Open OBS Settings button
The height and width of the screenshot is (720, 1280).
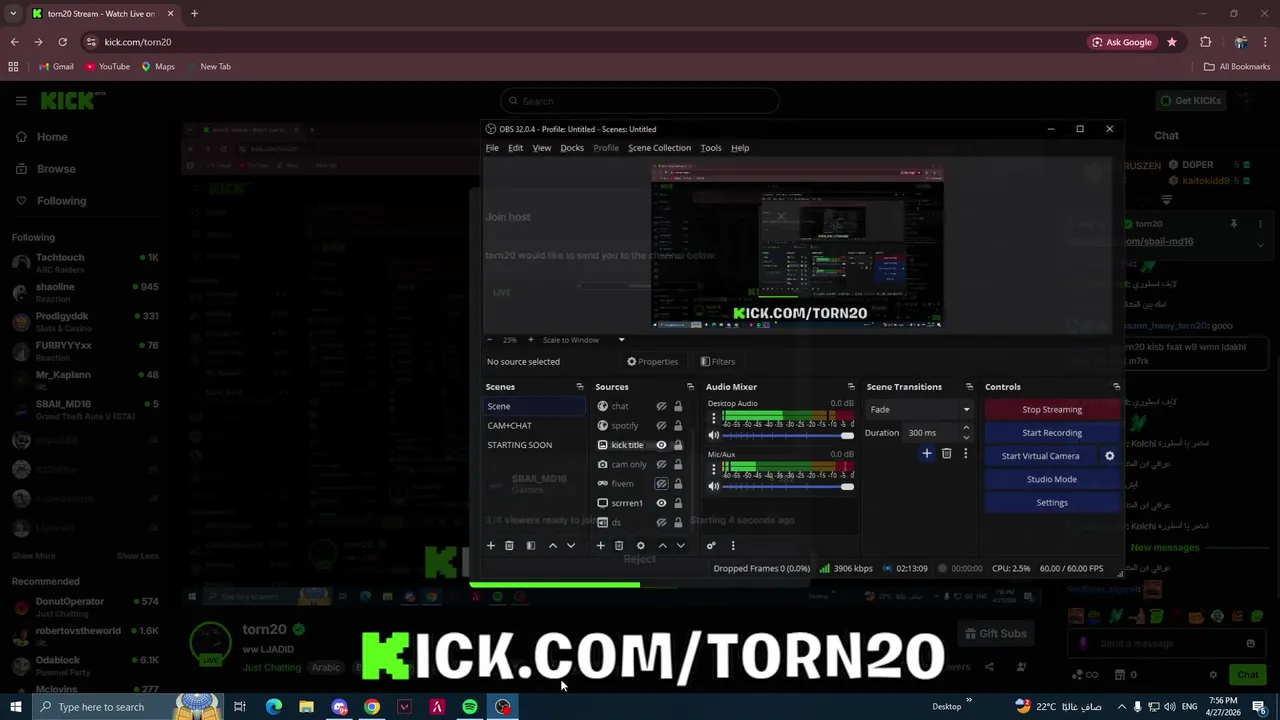(x=1052, y=503)
